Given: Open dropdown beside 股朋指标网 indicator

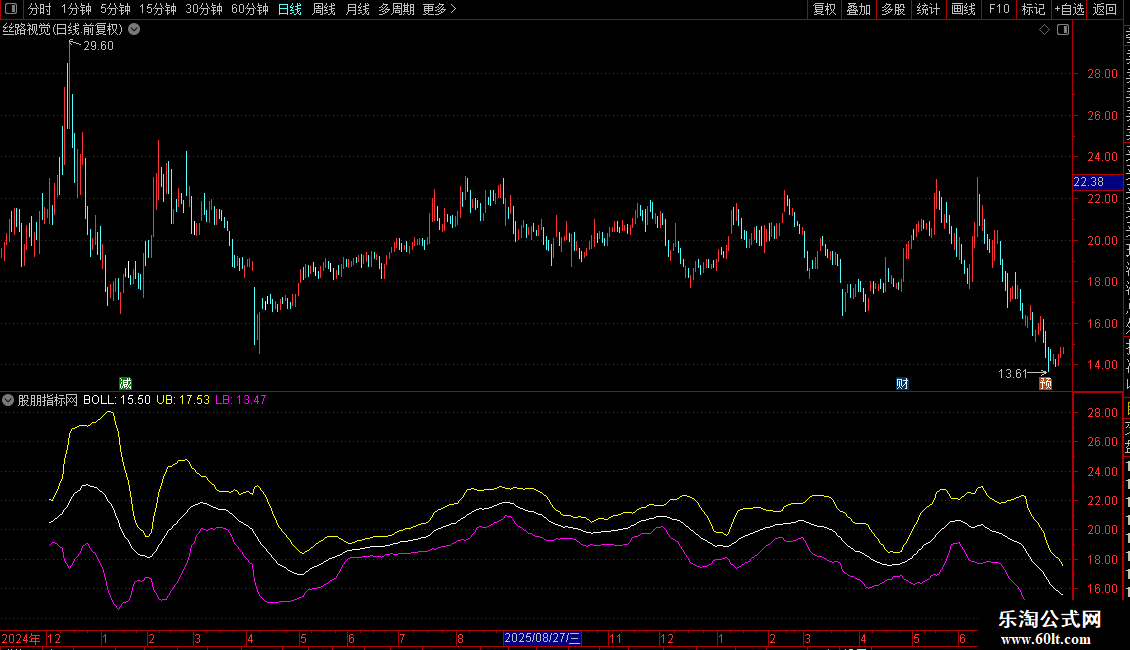Looking at the screenshot, I should tap(8, 400).
